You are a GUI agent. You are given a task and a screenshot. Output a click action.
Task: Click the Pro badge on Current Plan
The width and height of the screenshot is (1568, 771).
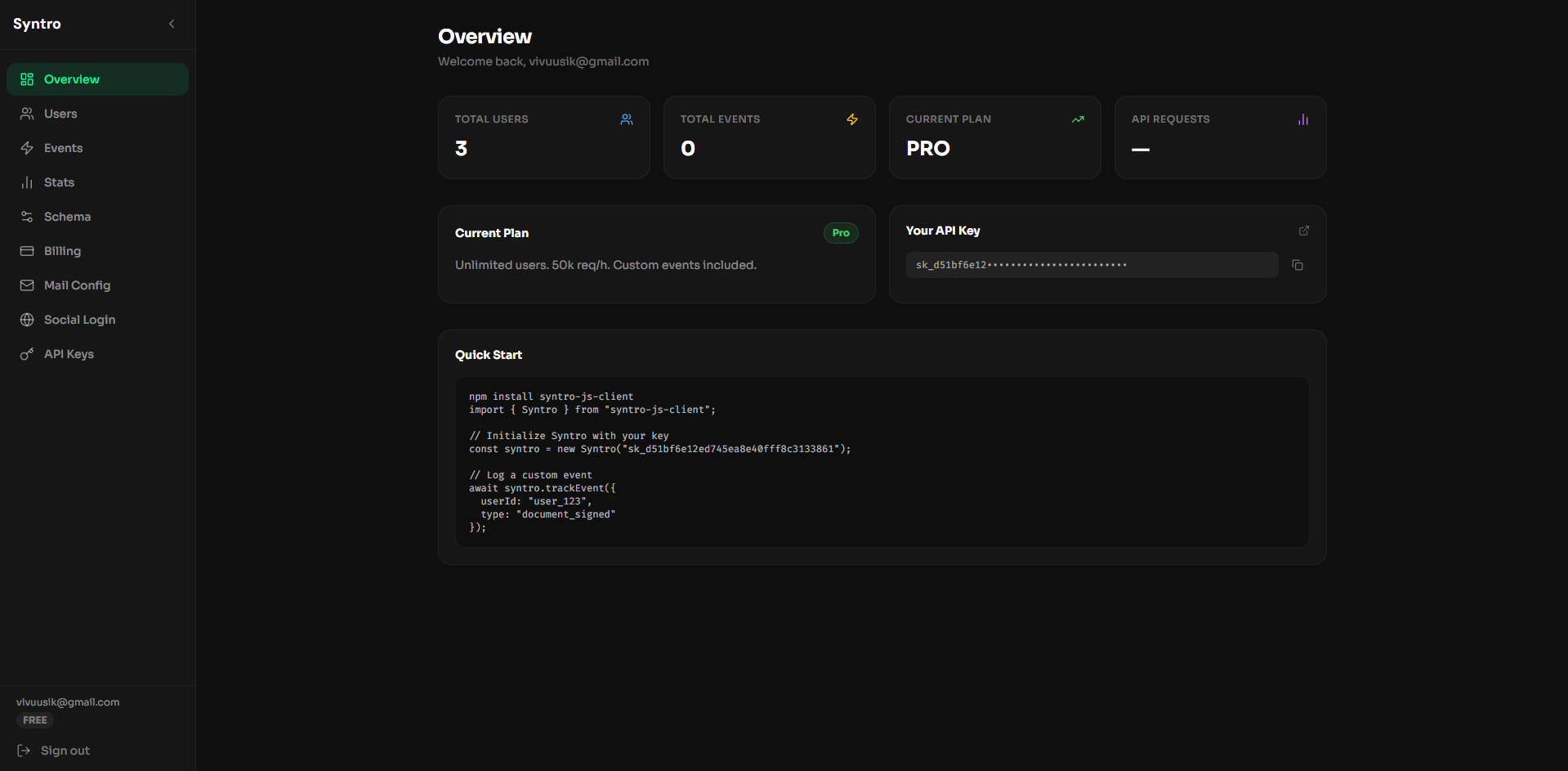841,233
